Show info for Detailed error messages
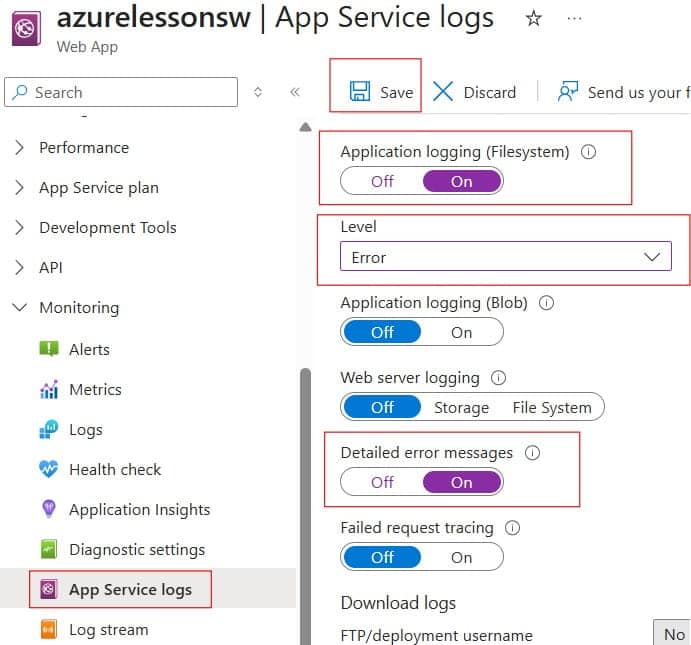 point(532,453)
